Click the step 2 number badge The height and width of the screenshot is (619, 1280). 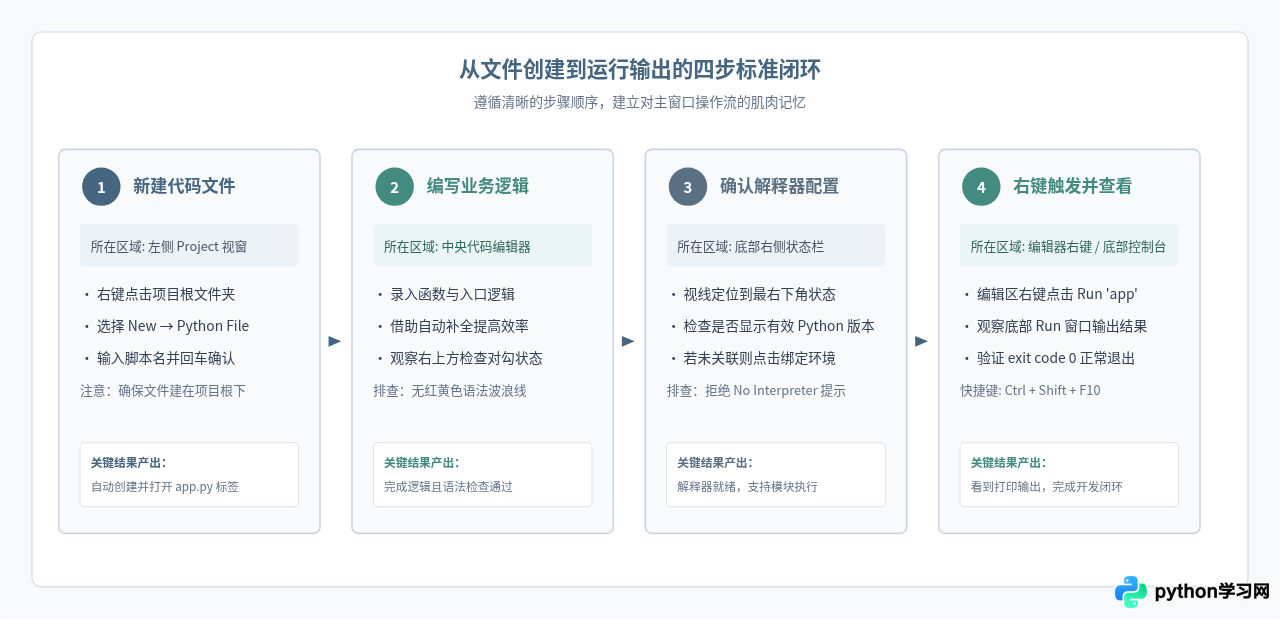point(394,187)
